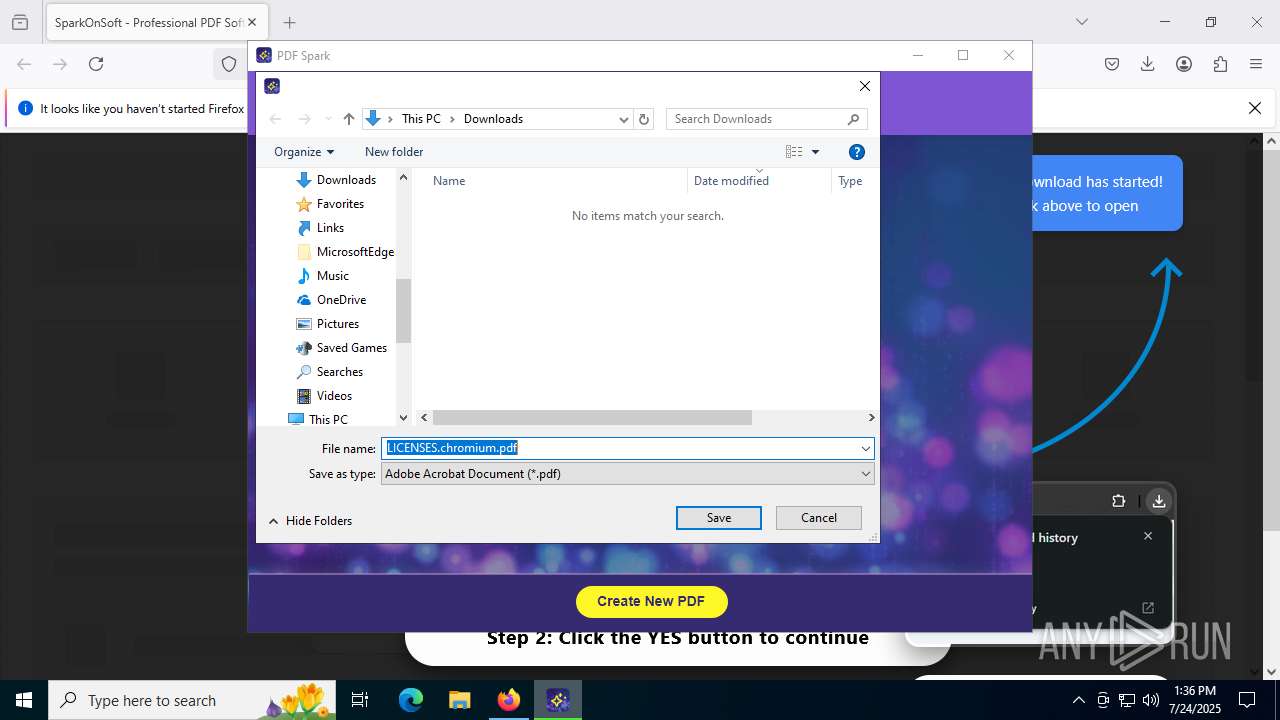Screen dimensions: 1280x720
Task: Open Save as type combo box
Action: [628, 474]
